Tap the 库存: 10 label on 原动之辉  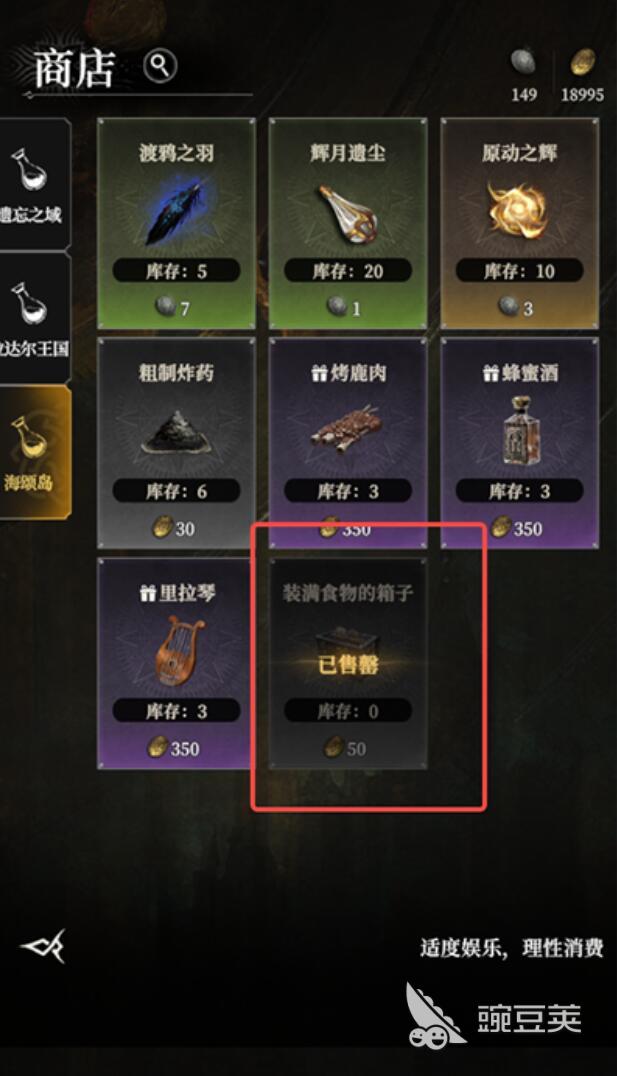(520, 271)
